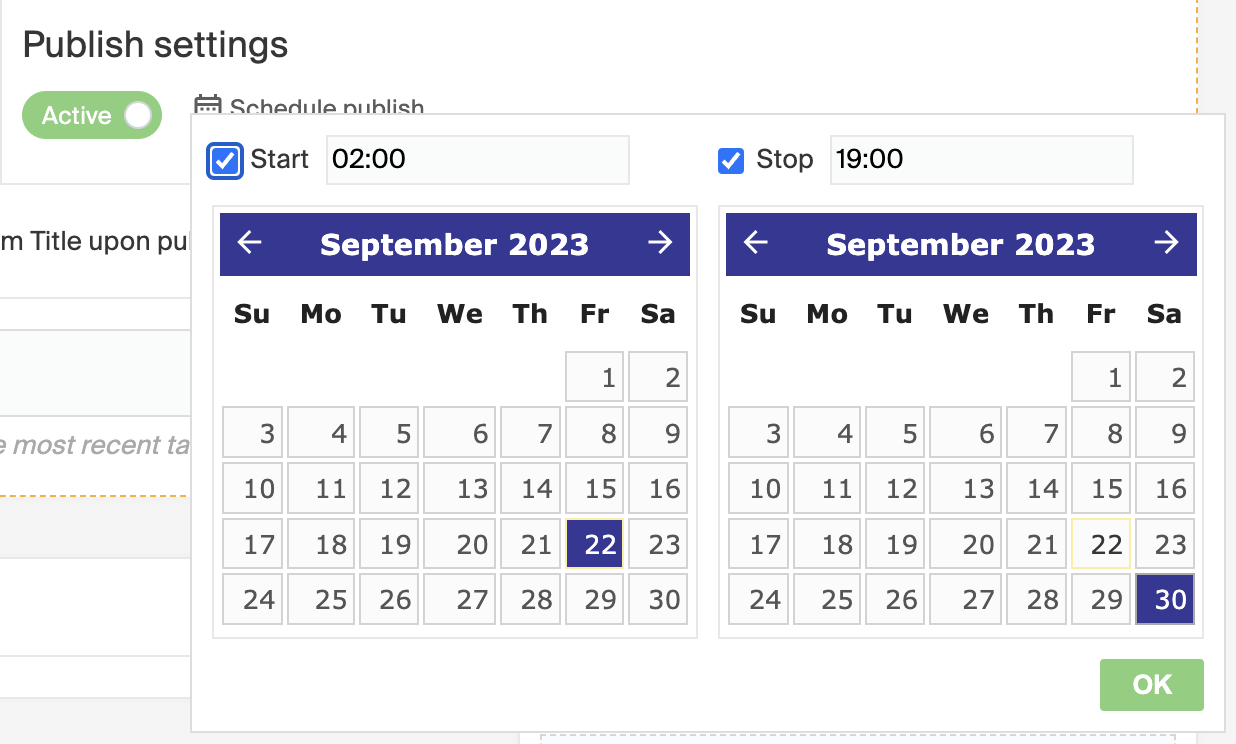Pick September 29 in the Stop calendar
Viewport: 1236px width, 744px height.
click(x=1101, y=599)
